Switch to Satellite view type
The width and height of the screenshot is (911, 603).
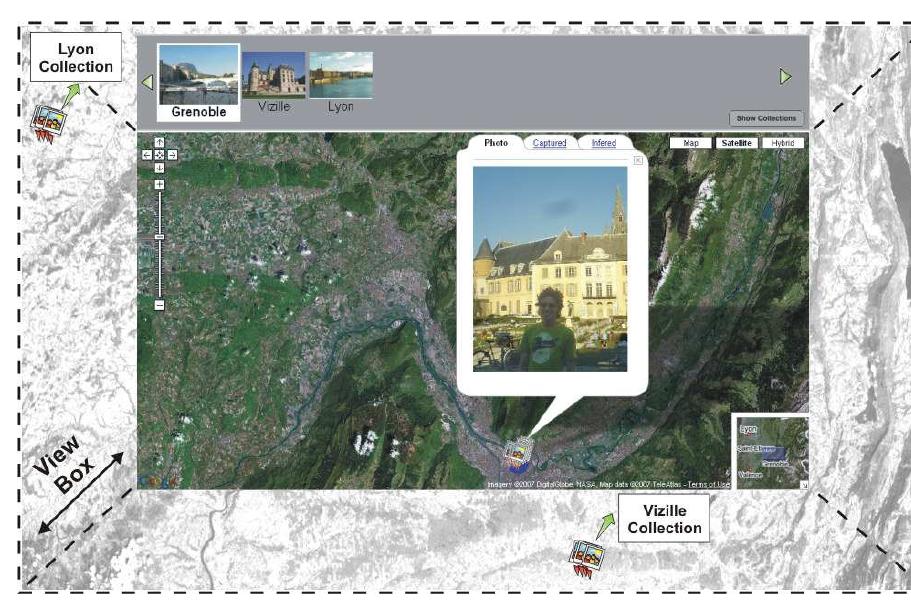pos(737,143)
